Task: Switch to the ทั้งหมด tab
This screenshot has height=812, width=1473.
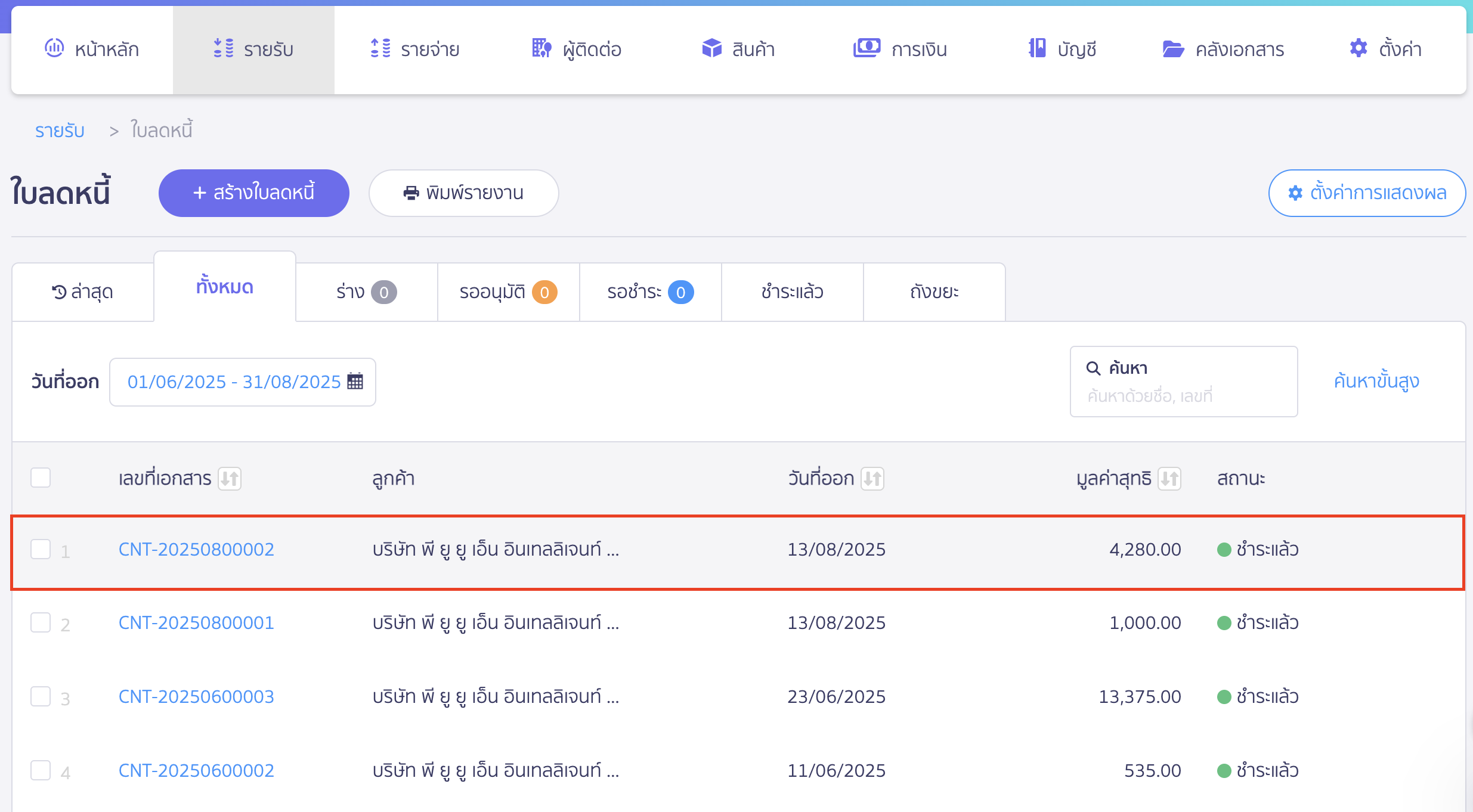Action: (x=225, y=287)
